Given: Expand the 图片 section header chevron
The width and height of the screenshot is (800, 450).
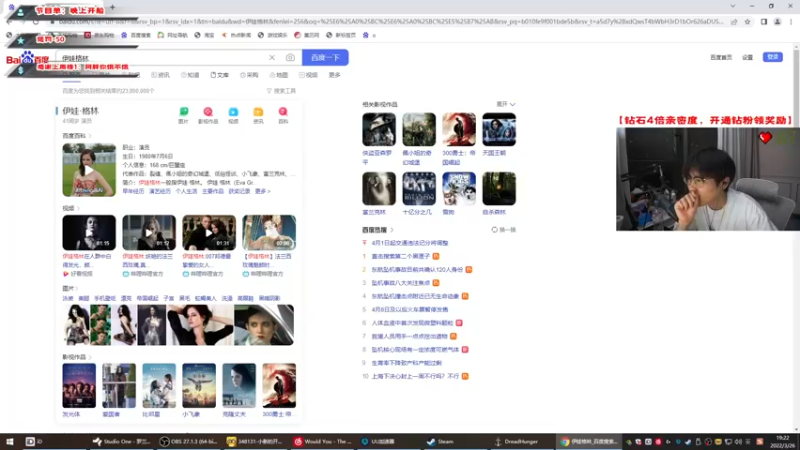Looking at the screenshot, I should click(77, 288).
